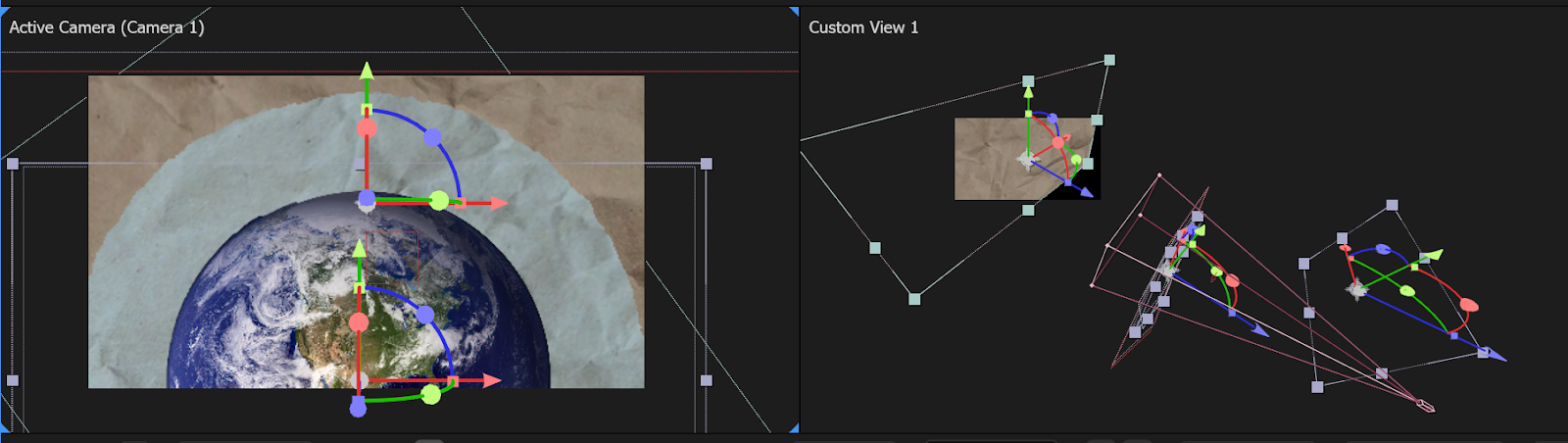
Task: Select top-left purple layer handle in Active Camera
Action: tap(13, 164)
